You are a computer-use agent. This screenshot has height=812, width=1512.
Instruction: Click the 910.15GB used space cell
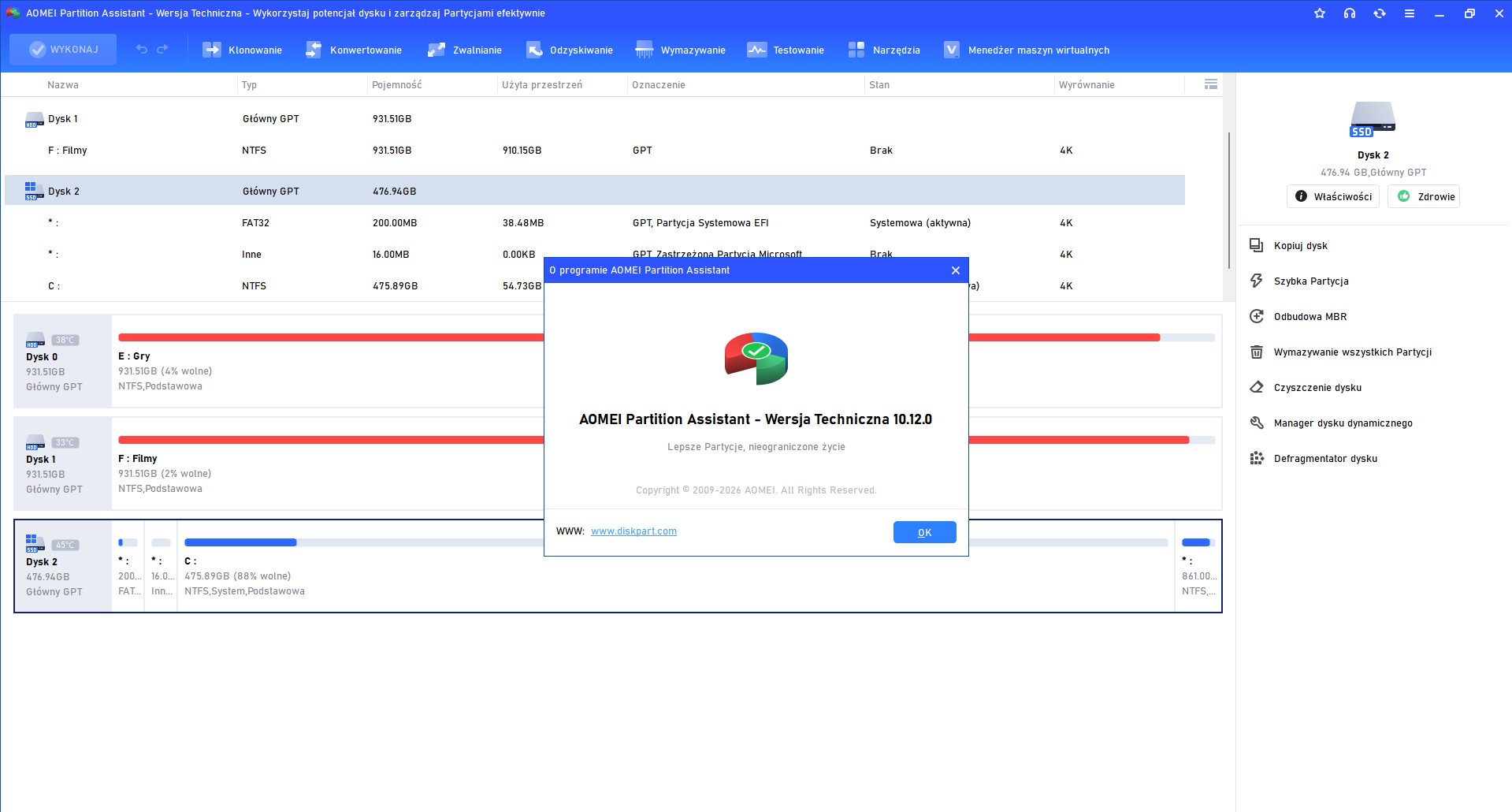pyautogui.click(x=522, y=151)
